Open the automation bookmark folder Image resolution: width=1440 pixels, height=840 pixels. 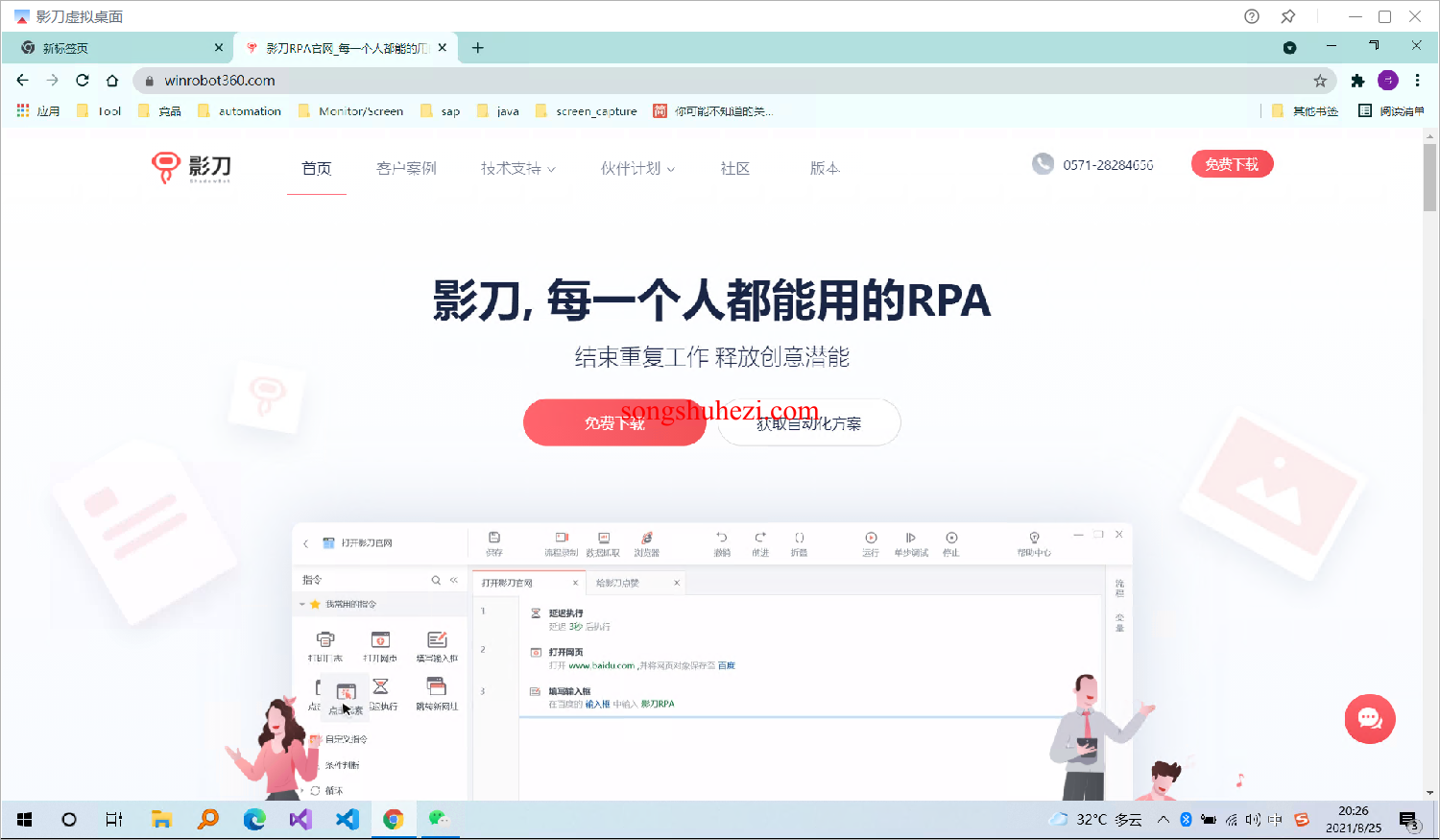click(x=240, y=111)
